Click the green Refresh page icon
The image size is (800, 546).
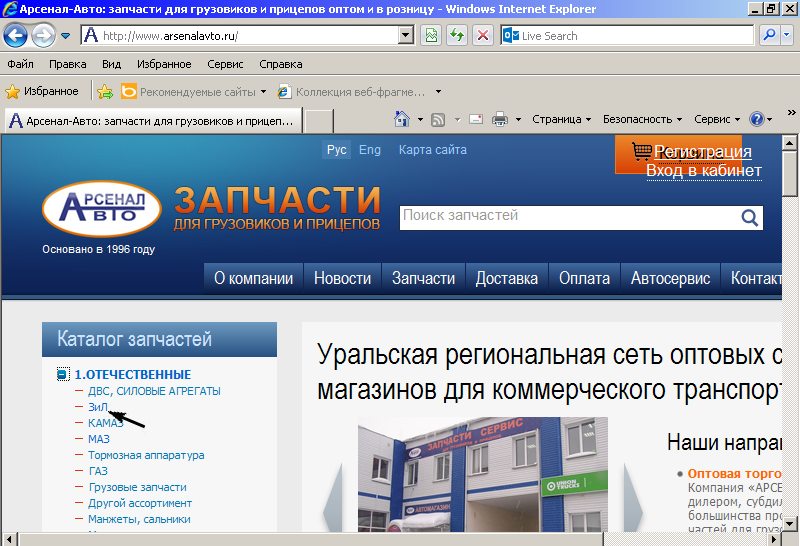457,35
